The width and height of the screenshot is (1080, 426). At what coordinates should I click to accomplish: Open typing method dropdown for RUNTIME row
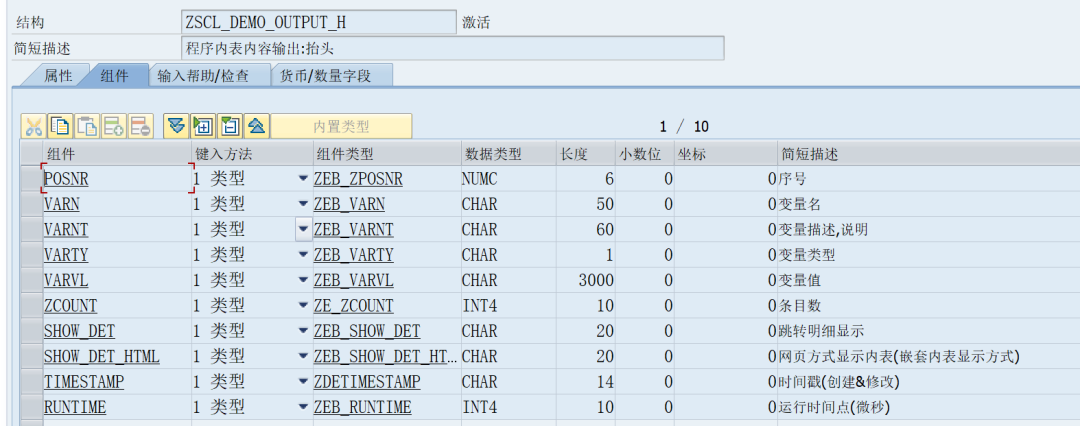[x=303, y=407]
